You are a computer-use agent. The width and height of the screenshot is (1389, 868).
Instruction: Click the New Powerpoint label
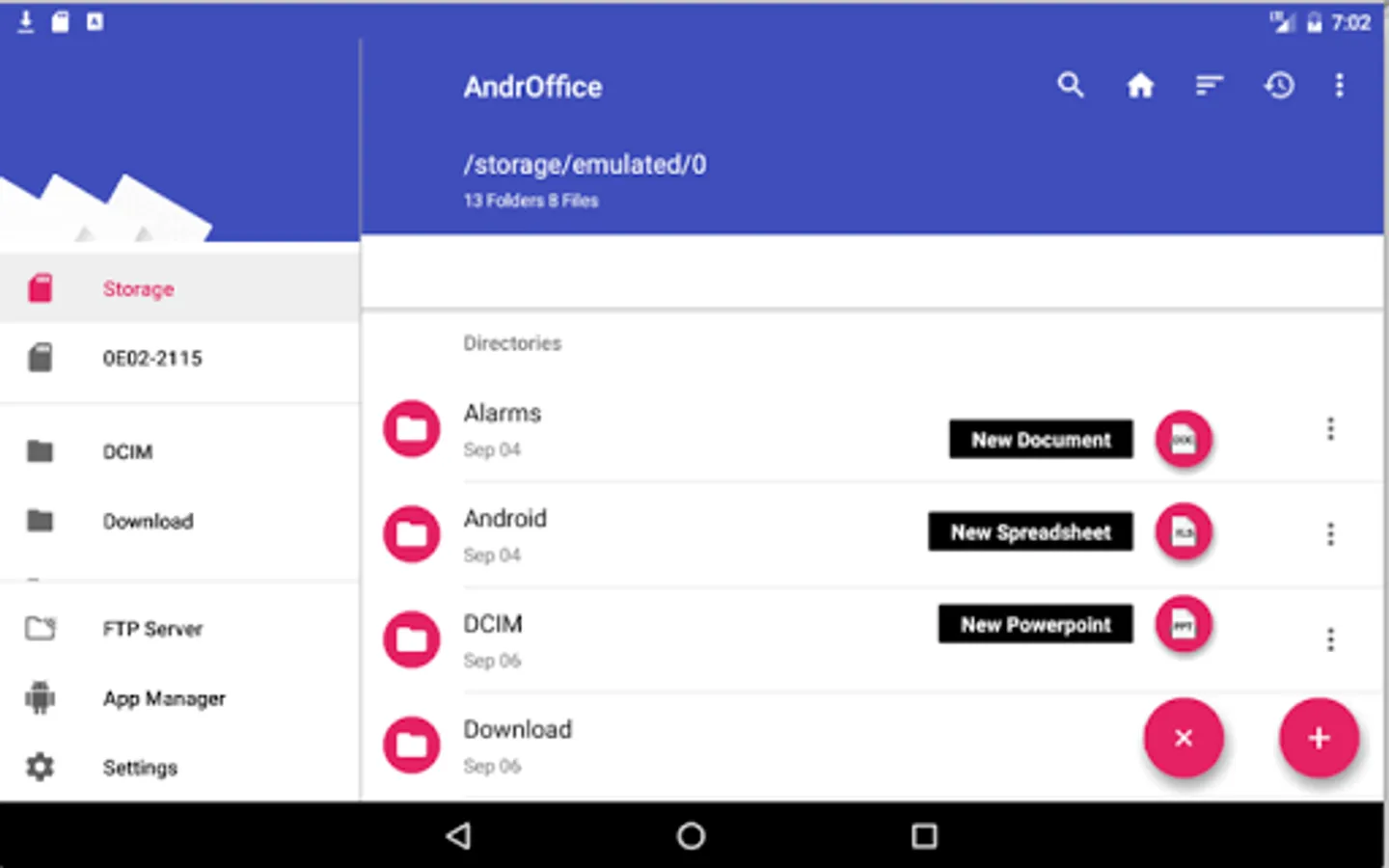pos(1035,624)
